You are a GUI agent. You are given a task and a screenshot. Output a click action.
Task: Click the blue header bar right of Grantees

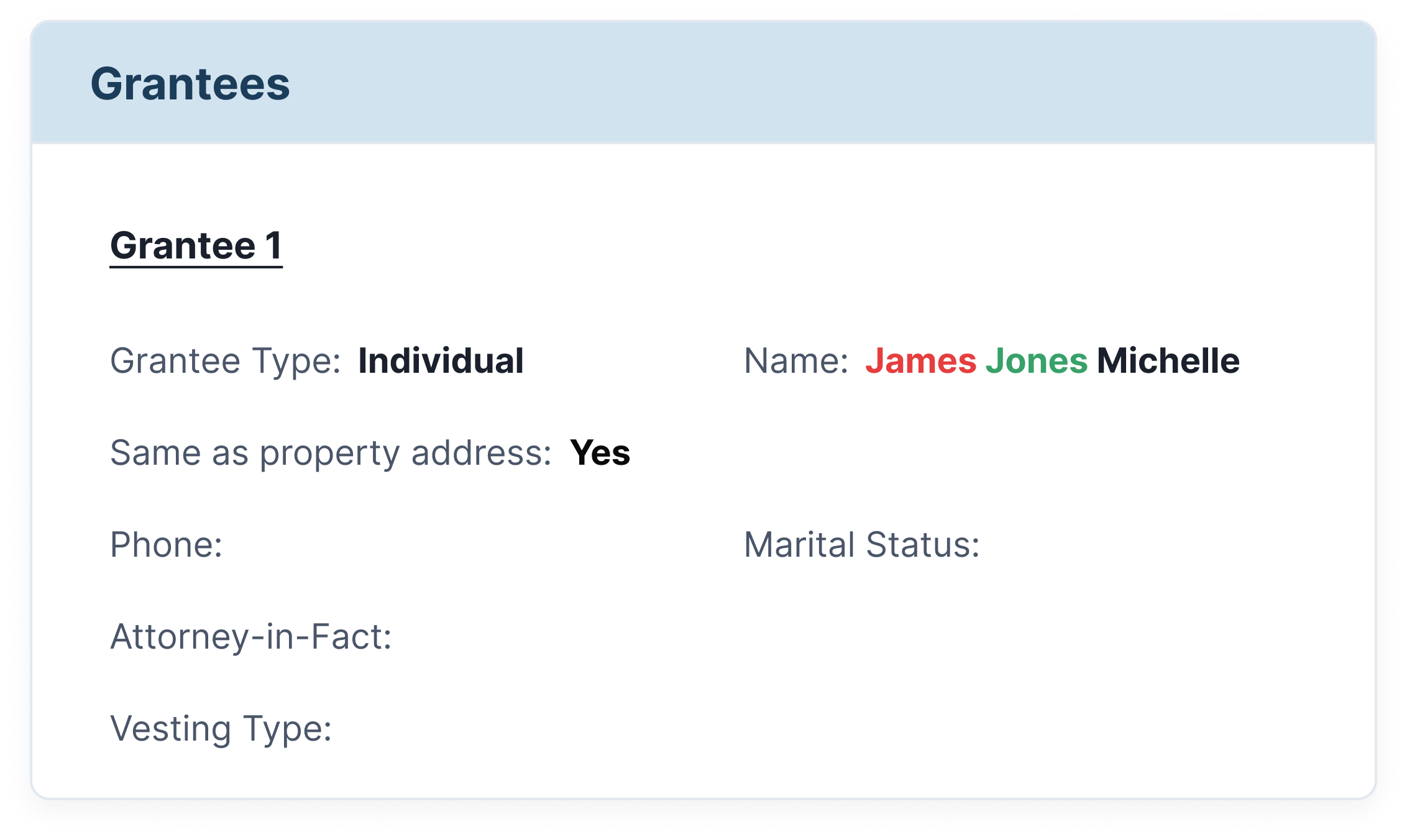(x=833, y=83)
